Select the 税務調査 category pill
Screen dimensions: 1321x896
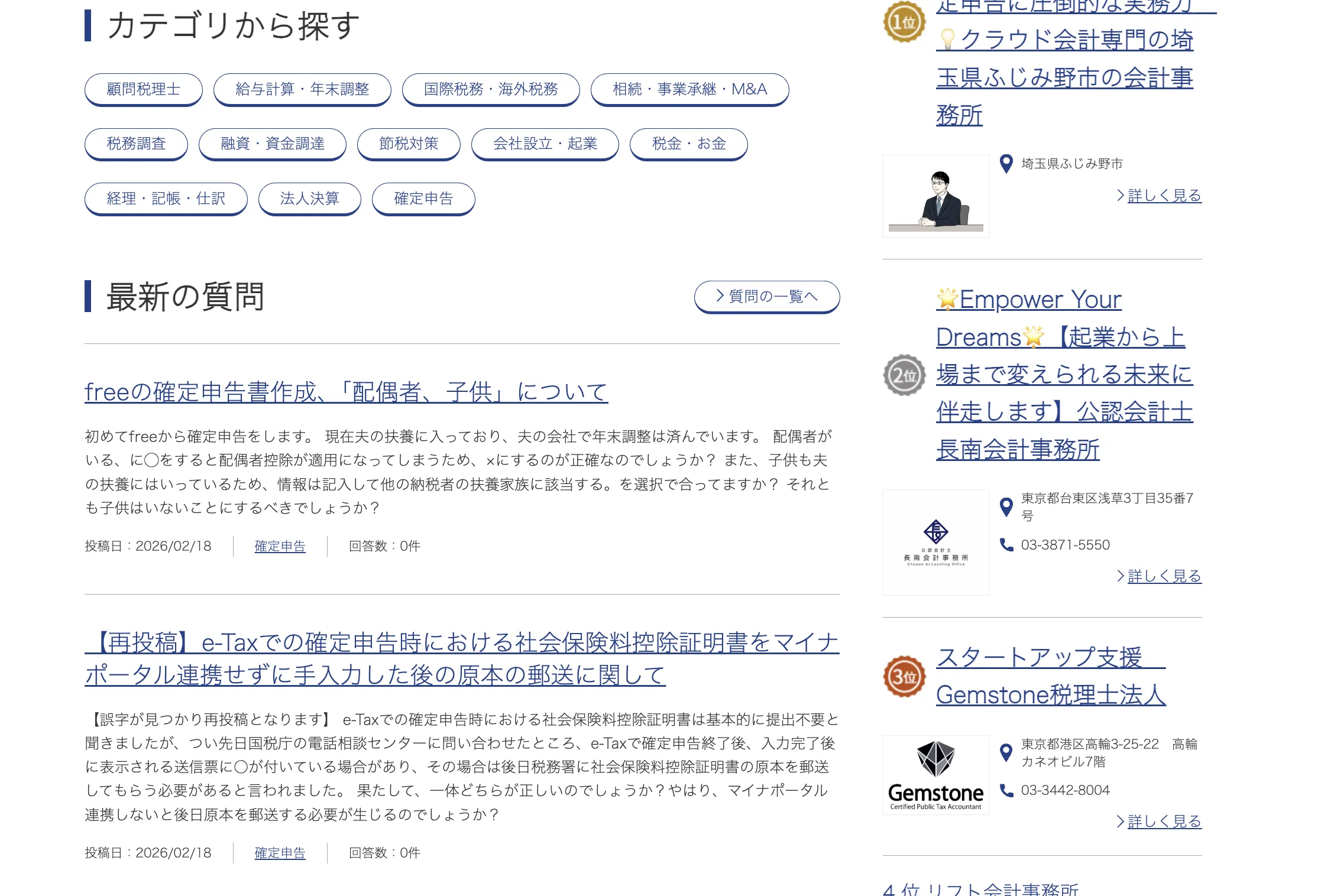pos(136,144)
